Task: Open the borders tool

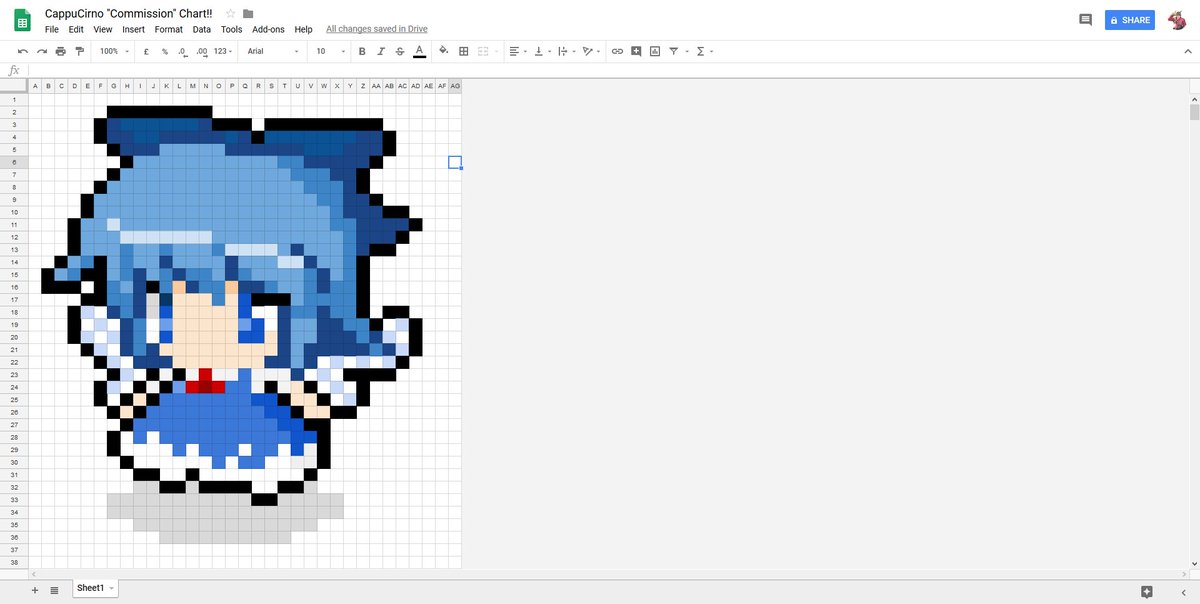Action: [x=464, y=51]
